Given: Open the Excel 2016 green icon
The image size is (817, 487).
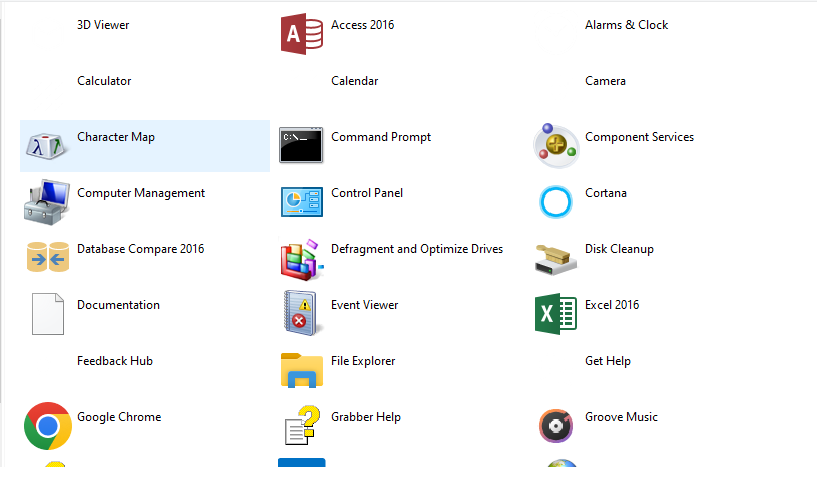Looking at the screenshot, I should 555,314.
